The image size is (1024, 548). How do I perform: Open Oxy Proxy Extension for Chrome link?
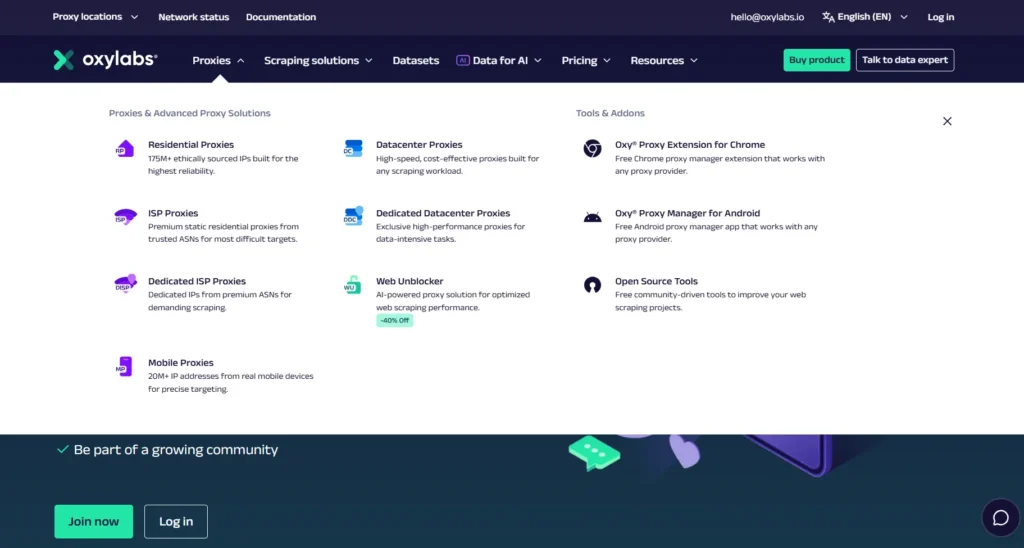coord(690,144)
